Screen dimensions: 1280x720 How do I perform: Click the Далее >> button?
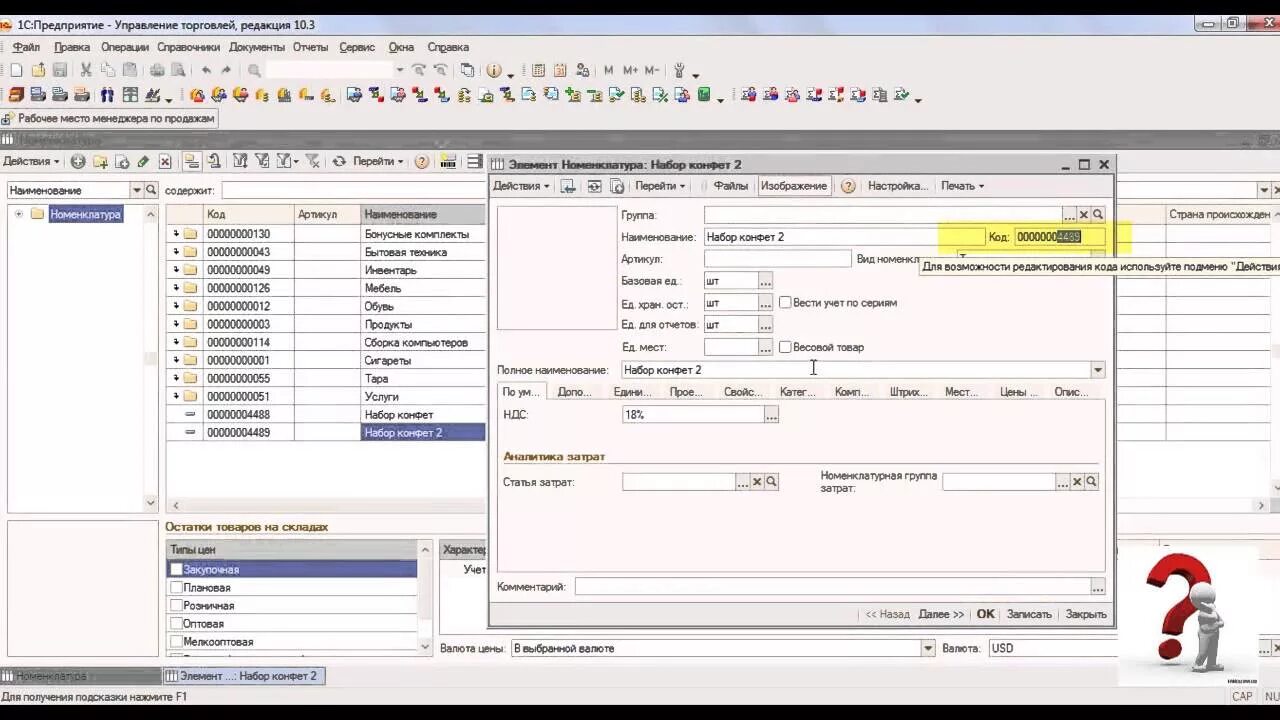click(x=941, y=614)
